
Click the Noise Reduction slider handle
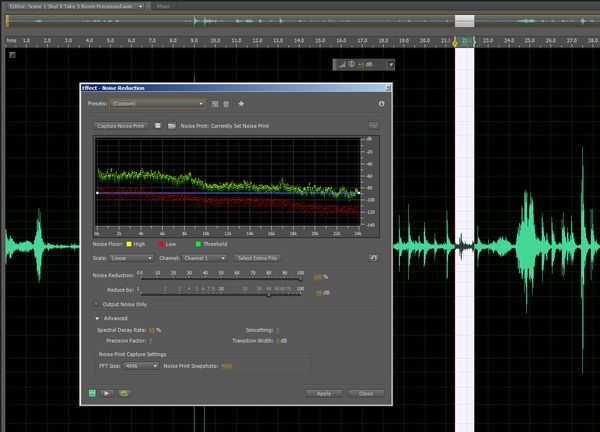tap(301, 279)
